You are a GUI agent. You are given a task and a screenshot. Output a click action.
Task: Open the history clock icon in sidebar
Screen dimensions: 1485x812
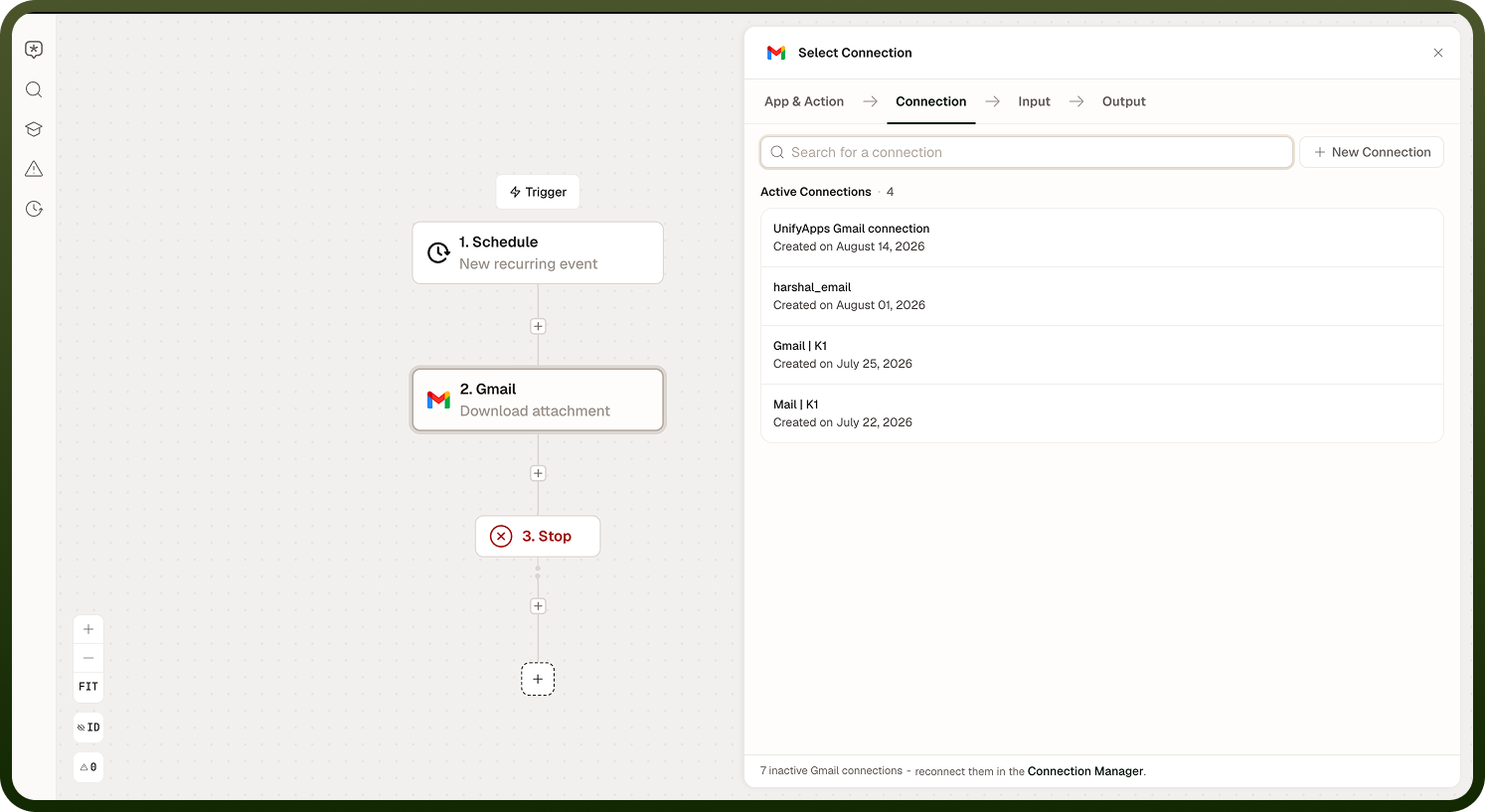pyautogui.click(x=34, y=209)
